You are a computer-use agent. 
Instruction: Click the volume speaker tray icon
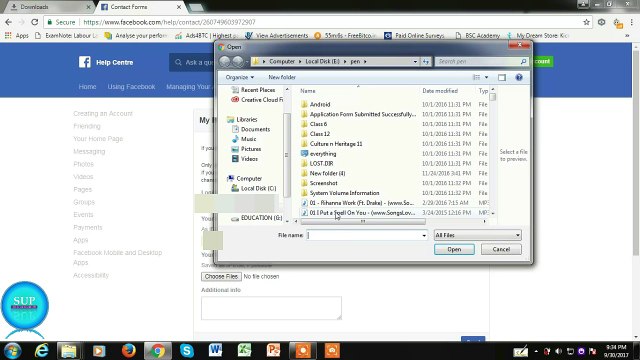tap(559, 351)
